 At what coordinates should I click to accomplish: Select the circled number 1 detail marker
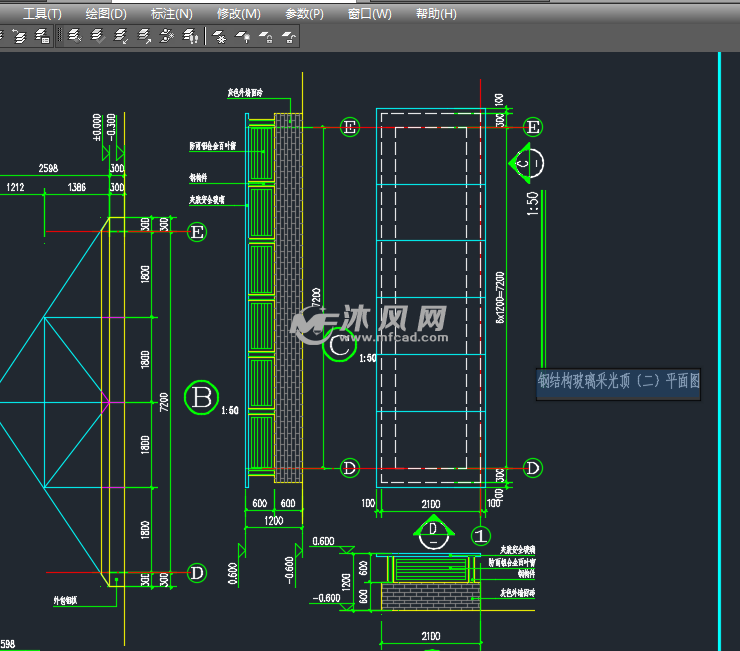tap(481, 536)
